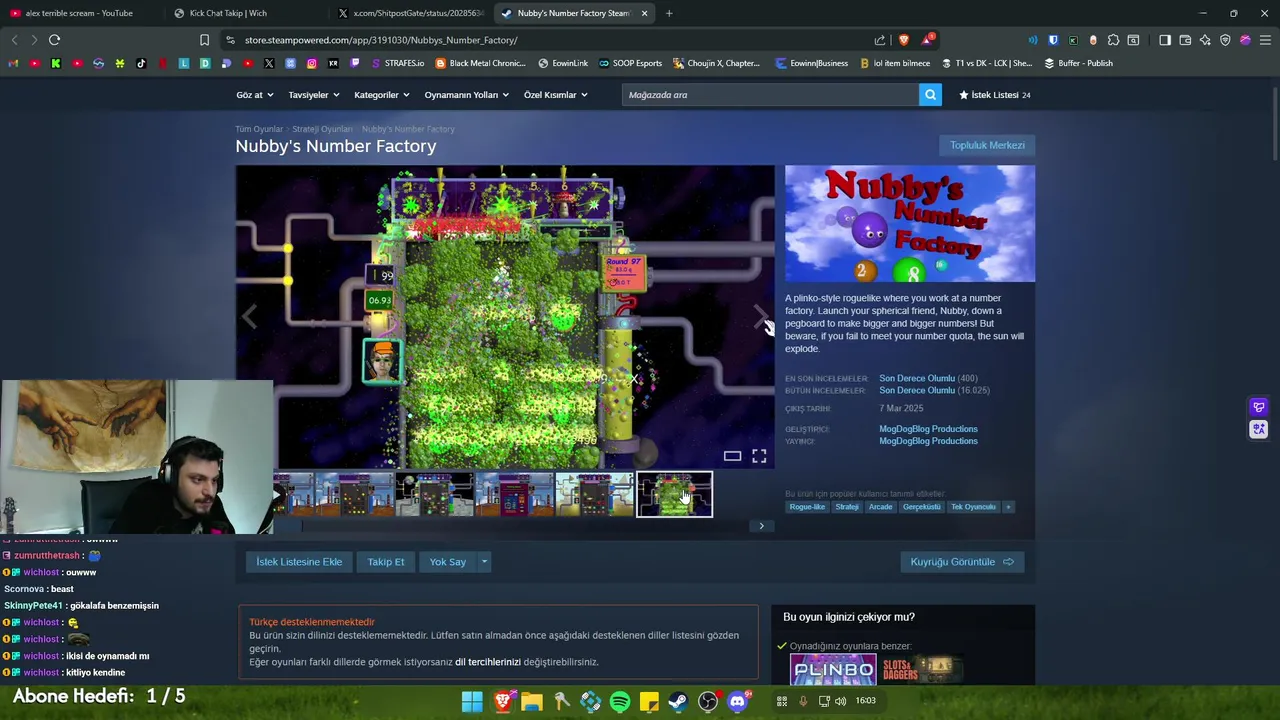Open File Explorer from the taskbar
The image size is (1280, 720).
click(x=531, y=701)
